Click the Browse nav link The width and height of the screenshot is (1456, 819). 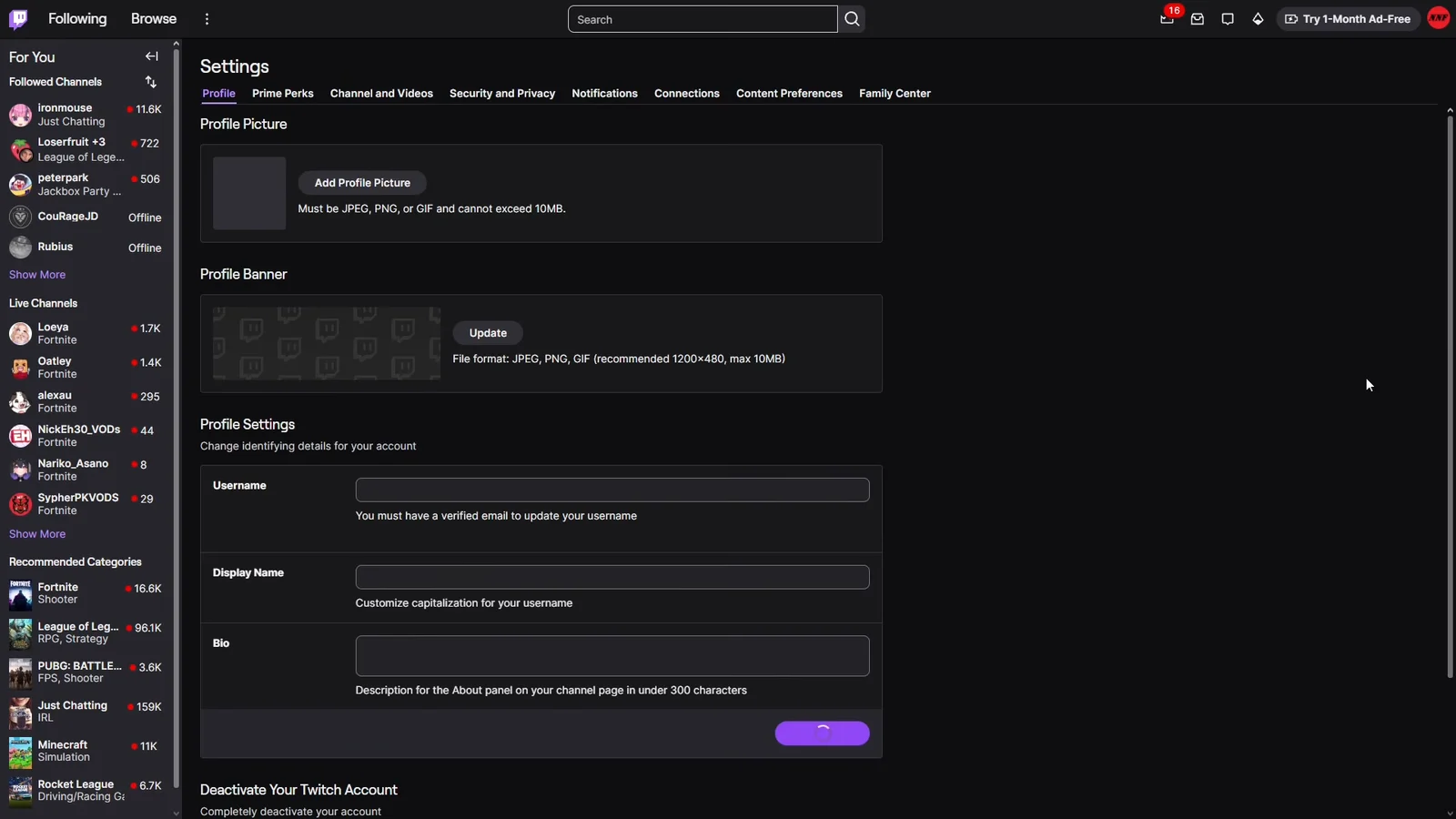[x=154, y=19]
